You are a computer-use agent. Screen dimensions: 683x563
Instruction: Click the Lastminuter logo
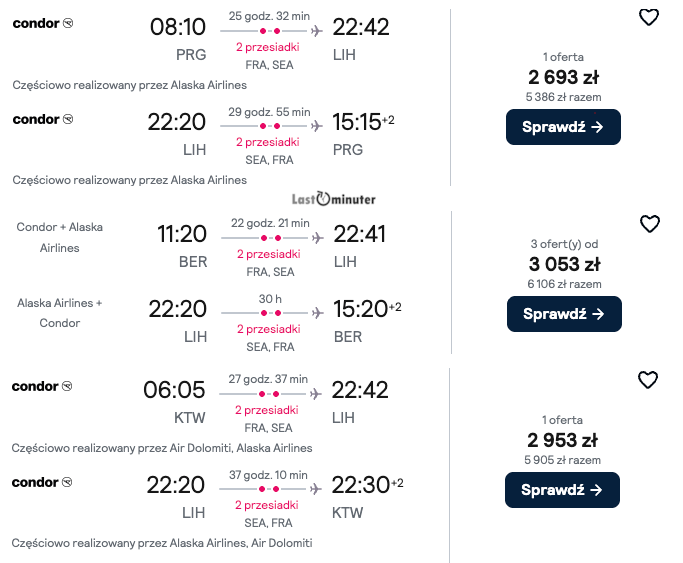click(x=334, y=198)
